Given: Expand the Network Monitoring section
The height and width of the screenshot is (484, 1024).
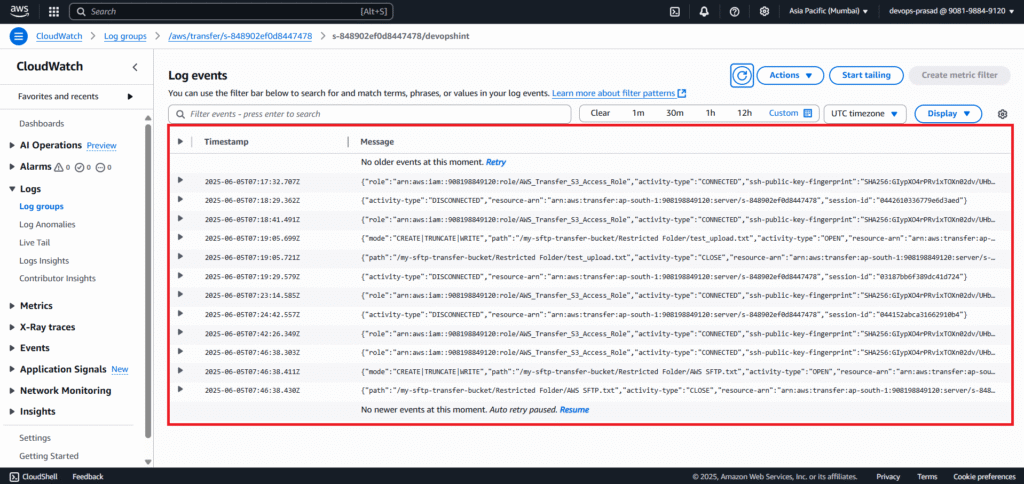Looking at the screenshot, I should click(12, 391).
